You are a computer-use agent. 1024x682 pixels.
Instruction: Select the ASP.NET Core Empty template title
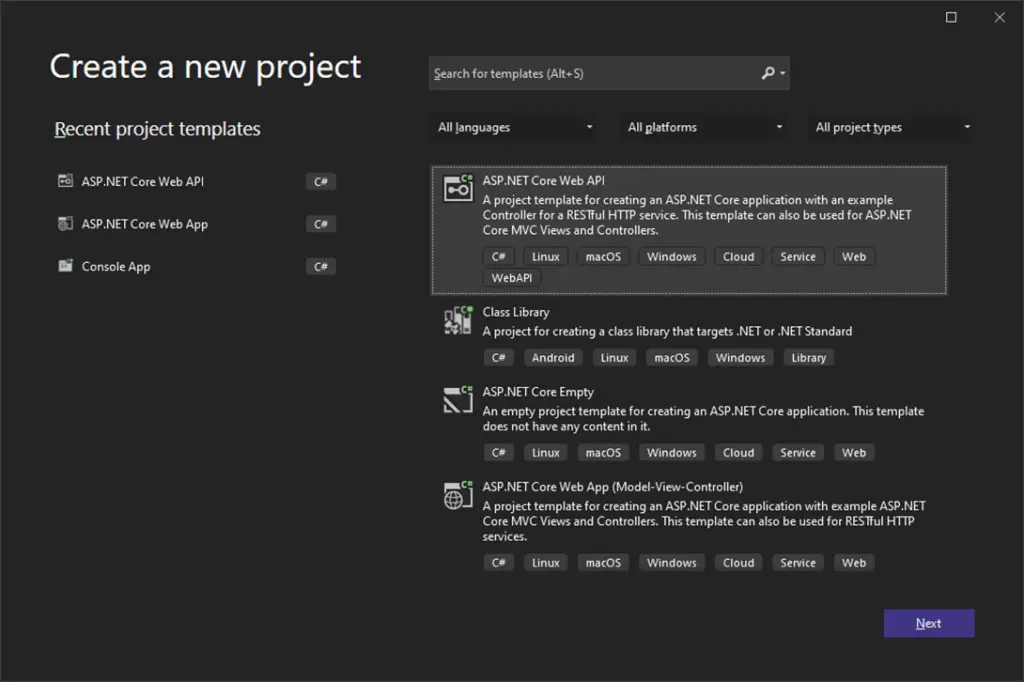[538, 392]
